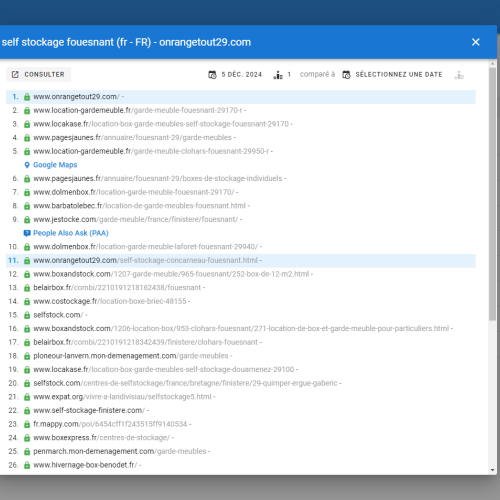Click result 7 dolmenbox fouesnant-29170
This screenshot has height=500, width=500.
point(134,192)
